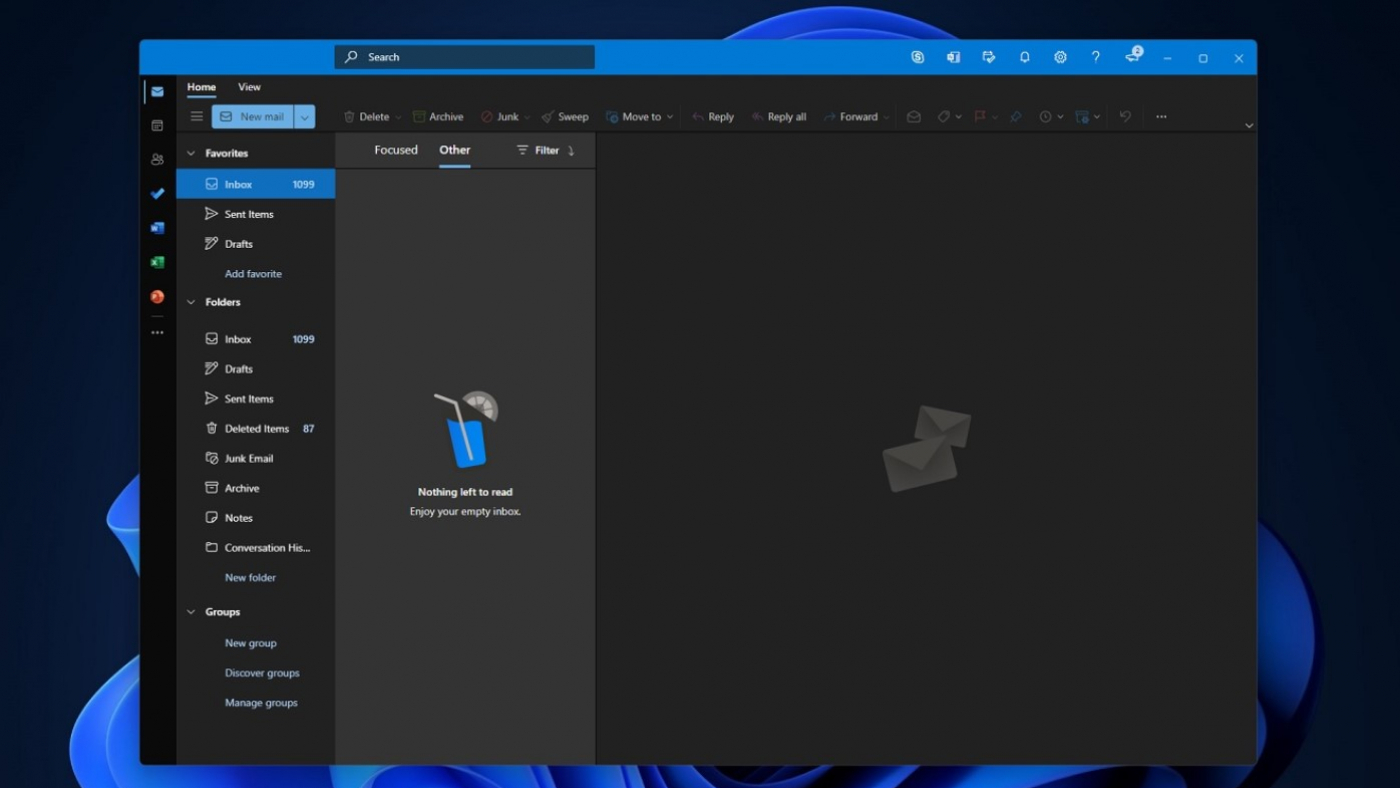Screen dimensions: 1400x788
Task: Click the New folder link
Action: (250, 578)
